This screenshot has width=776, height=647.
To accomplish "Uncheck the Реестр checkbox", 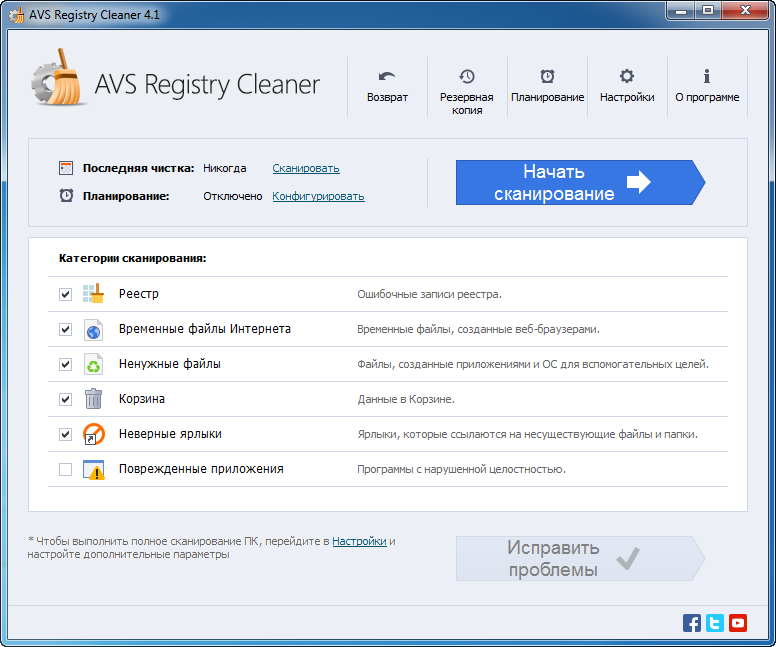I will pyautogui.click(x=66, y=294).
